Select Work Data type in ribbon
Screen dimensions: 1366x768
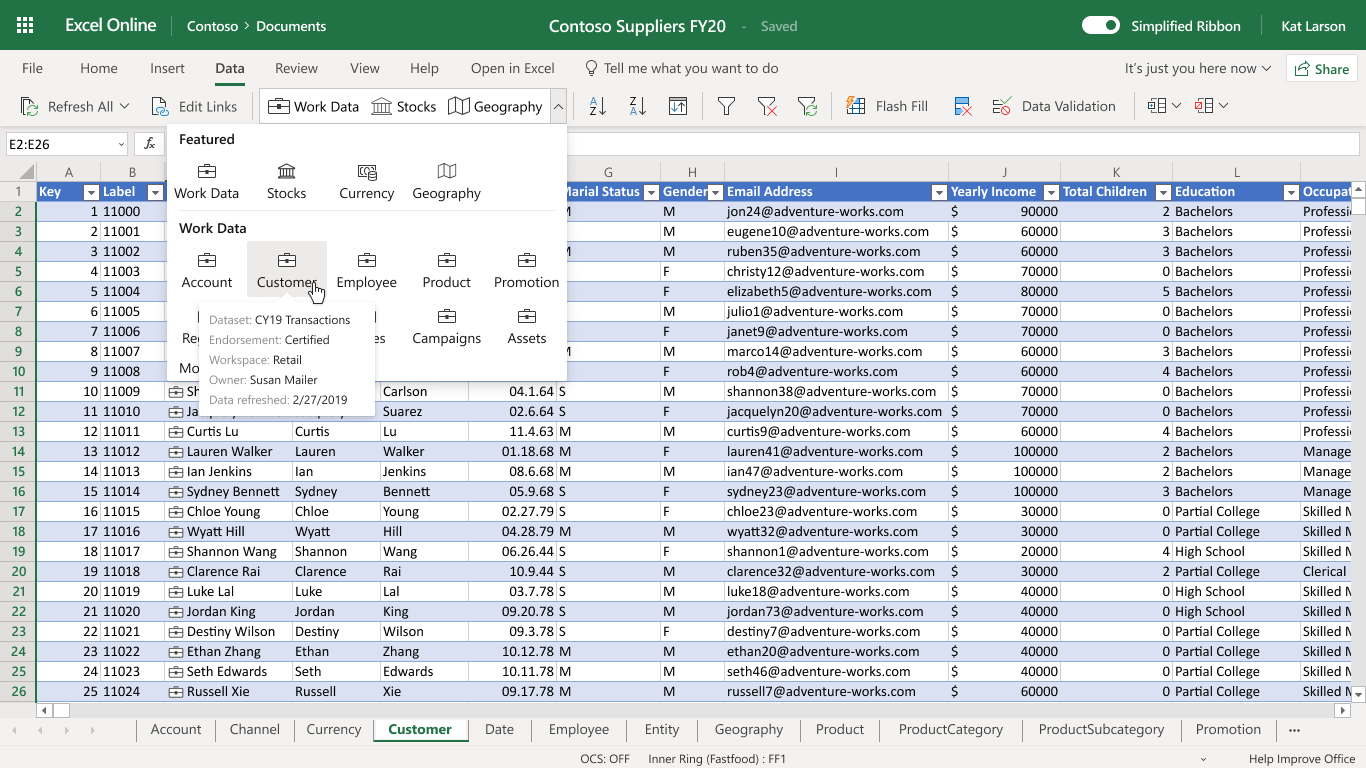(313, 106)
